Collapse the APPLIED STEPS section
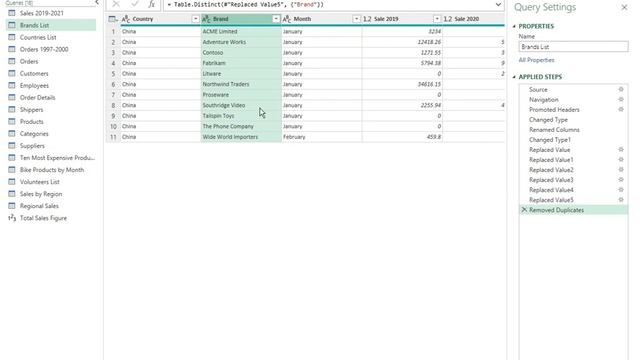Screen dimensions: 640x360 click(x=514, y=77)
